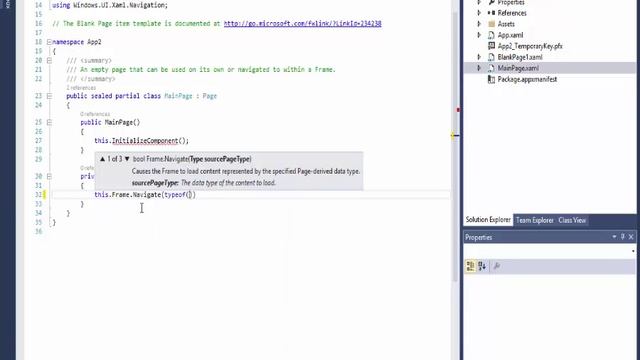The height and width of the screenshot is (360, 640).
Task: Click the MainPage.xaml file icon
Action: coord(491,68)
